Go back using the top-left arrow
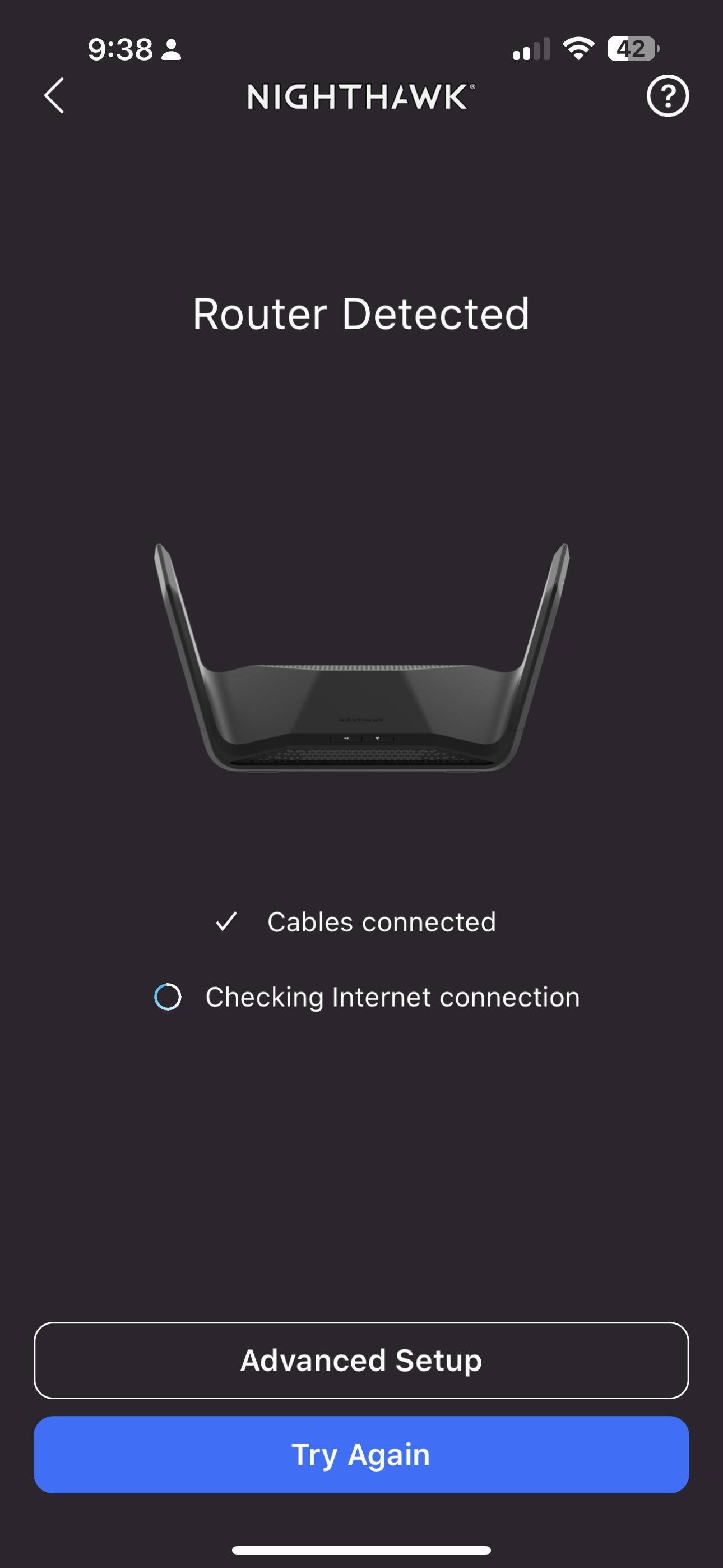Image resolution: width=723 pixels, height=1568 pixels. tap(54, 95)
